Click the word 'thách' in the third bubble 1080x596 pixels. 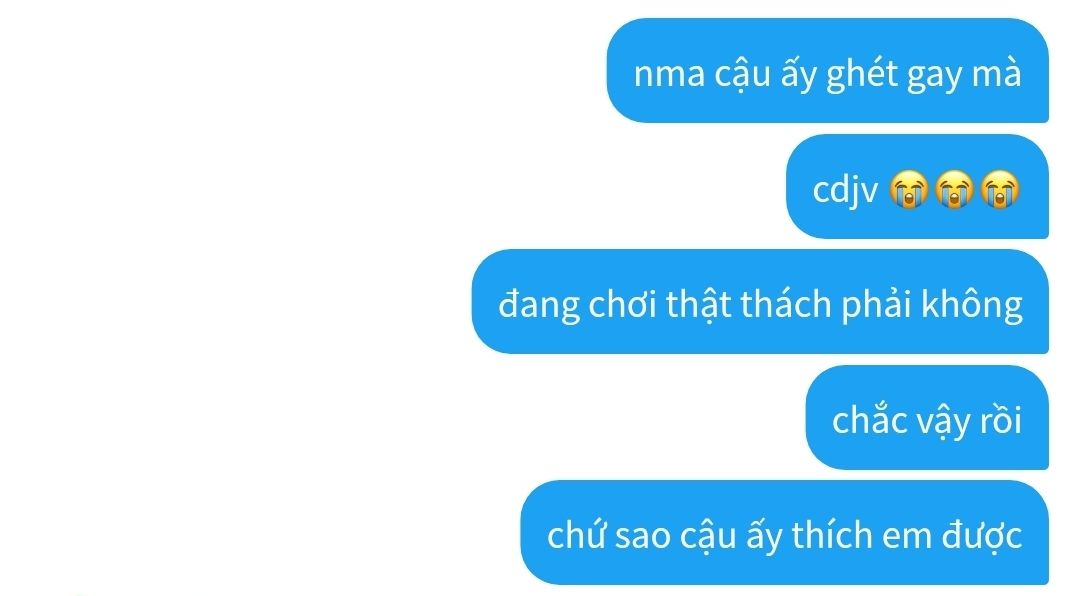tap(786, 302)
